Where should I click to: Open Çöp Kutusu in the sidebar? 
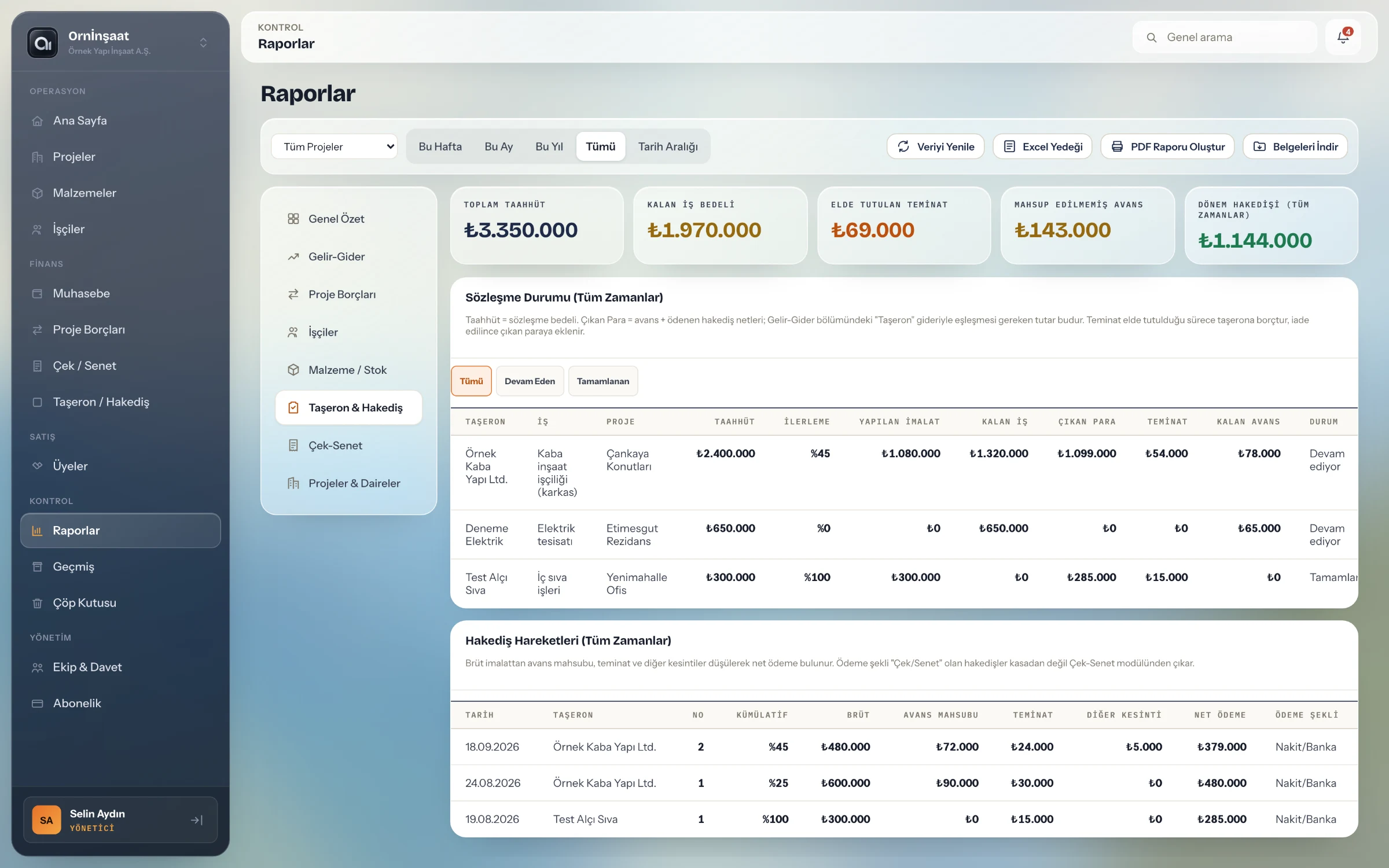pos(120,602)
